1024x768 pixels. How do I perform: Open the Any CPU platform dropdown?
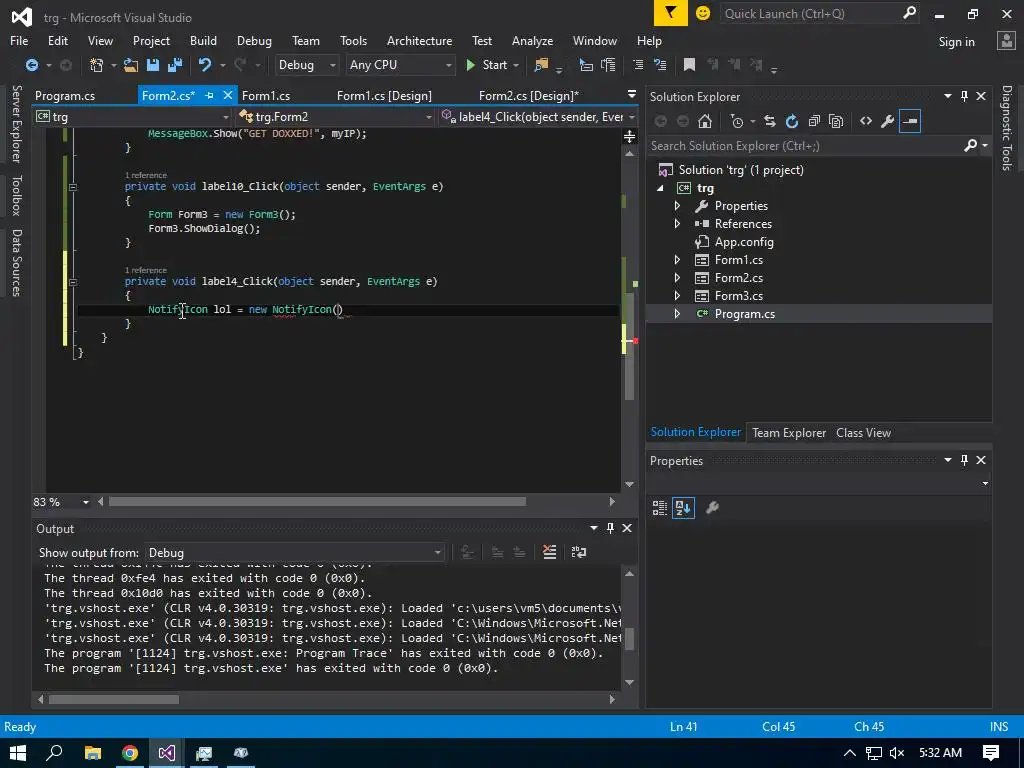[x=400, y=65]
